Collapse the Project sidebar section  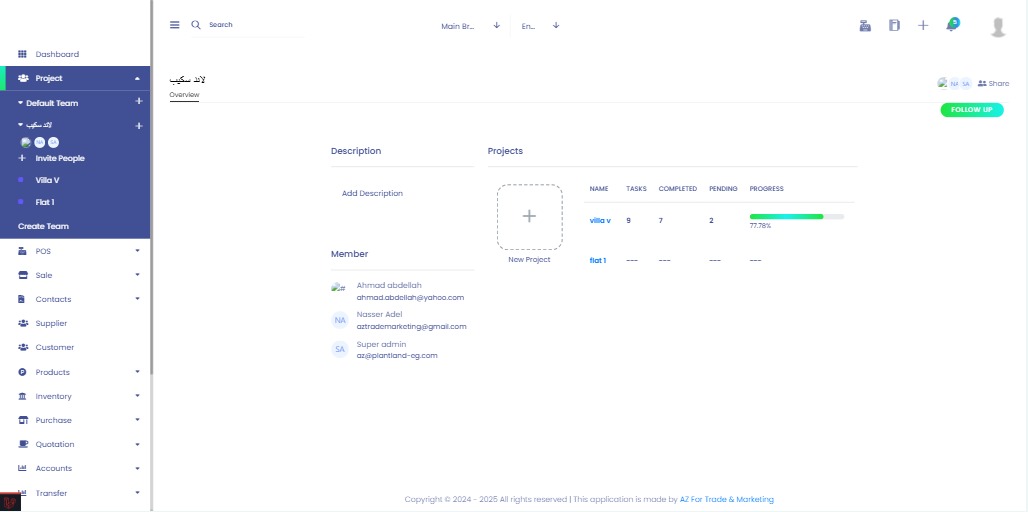[x=136, y=78]
